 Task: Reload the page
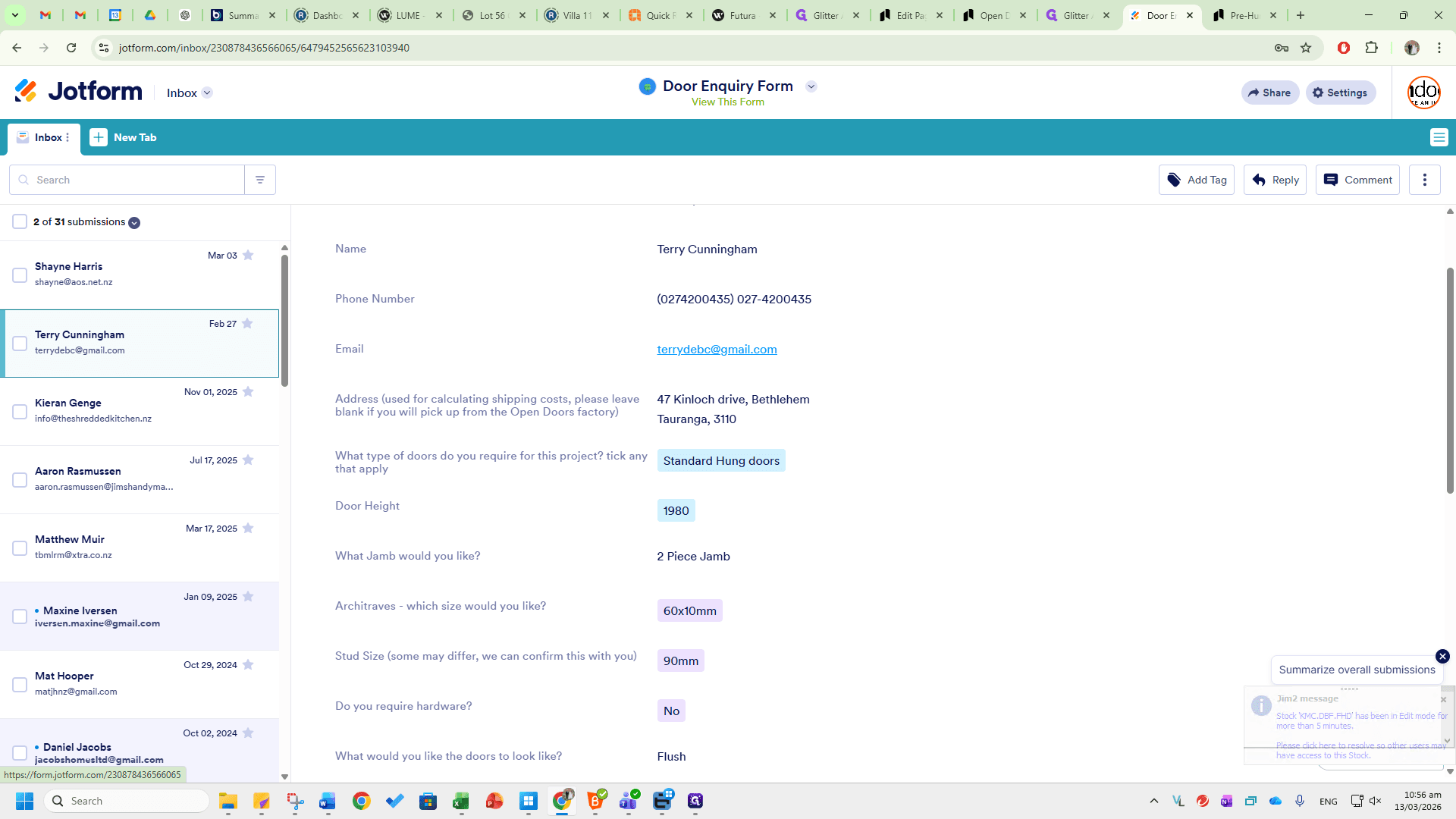pos(71,48)
